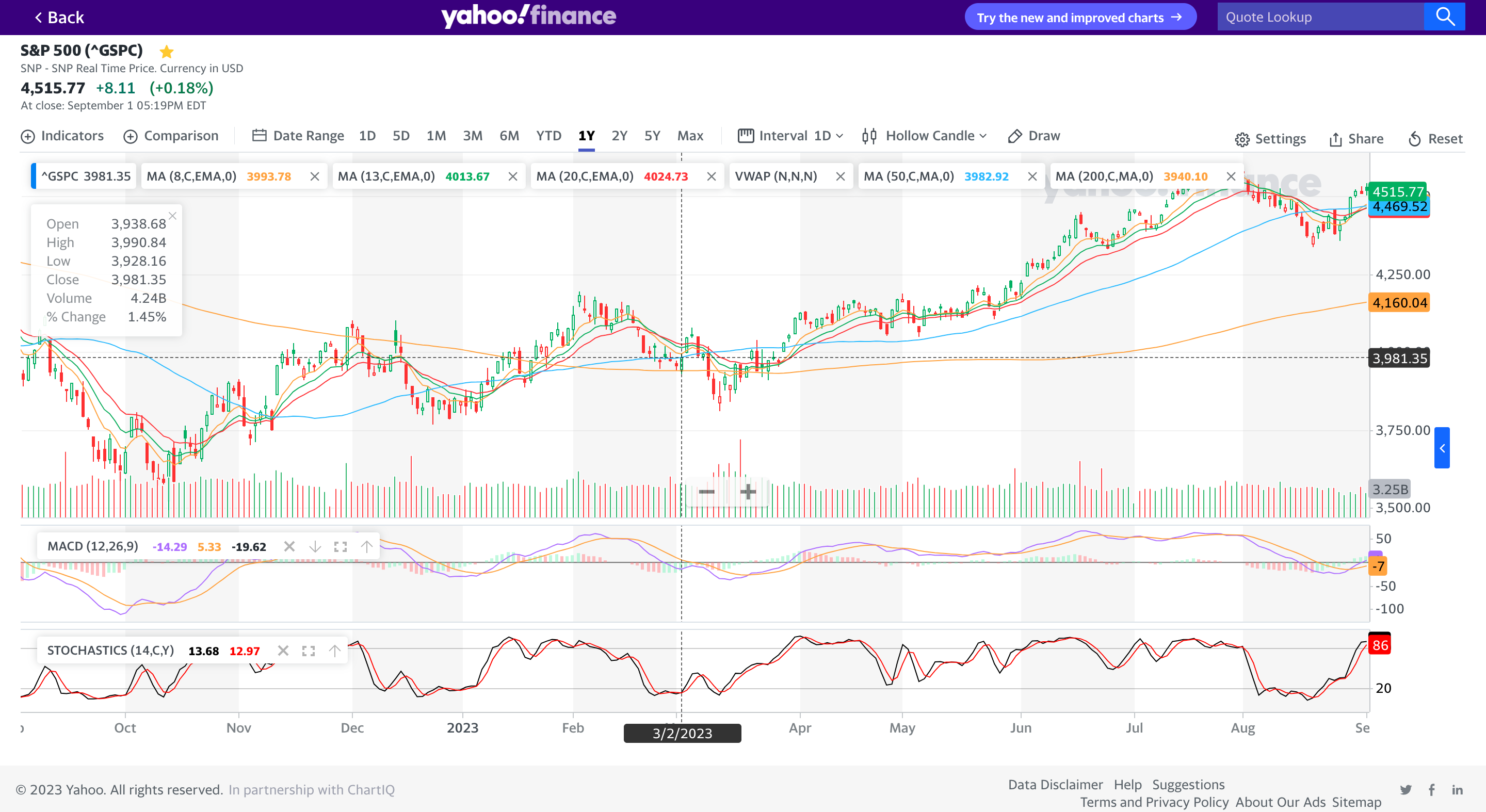Maximize the MACD panel
The width and height of the screenshot is (1486, 812).
coord(341,547)
